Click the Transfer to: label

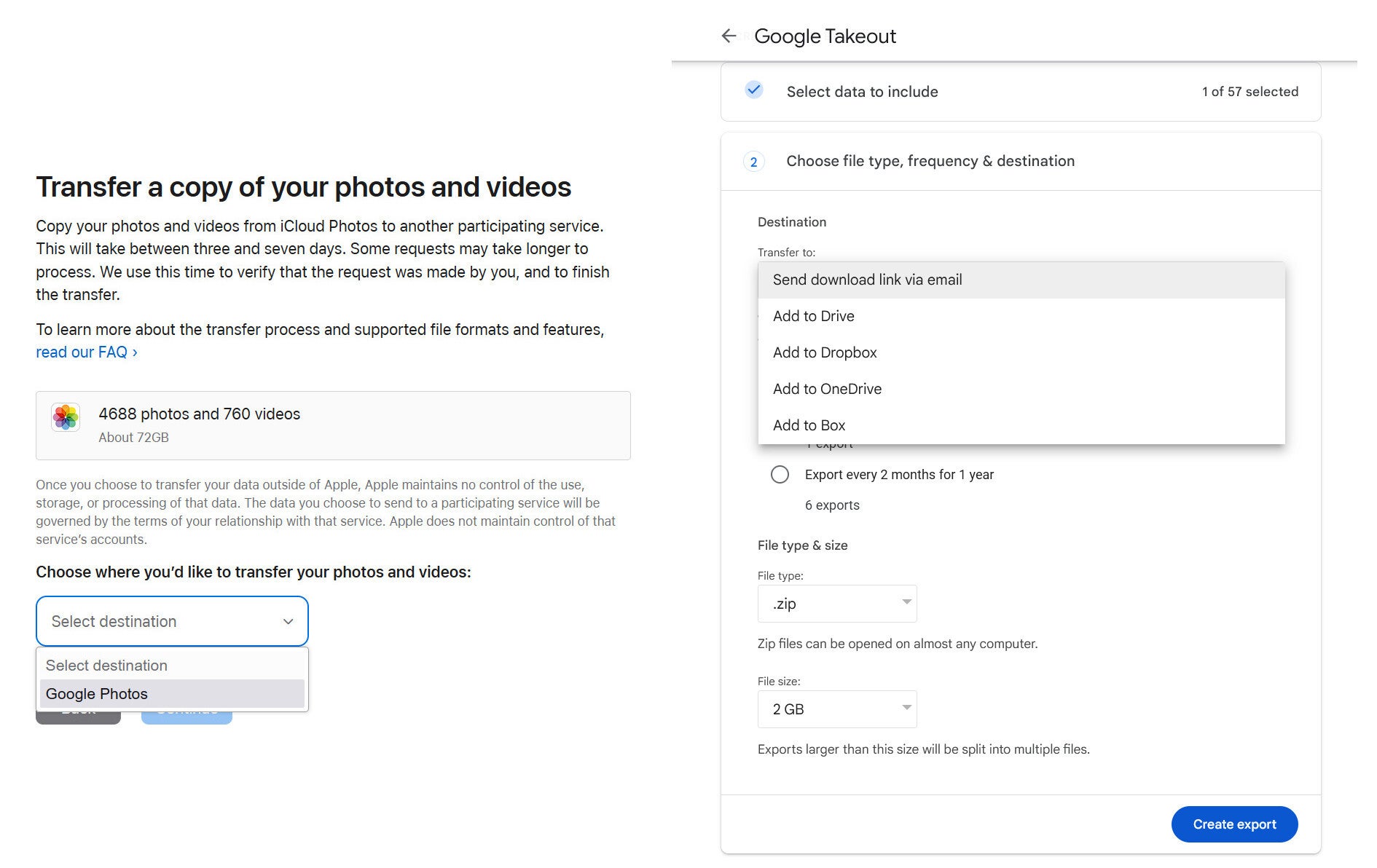point(786,253)
